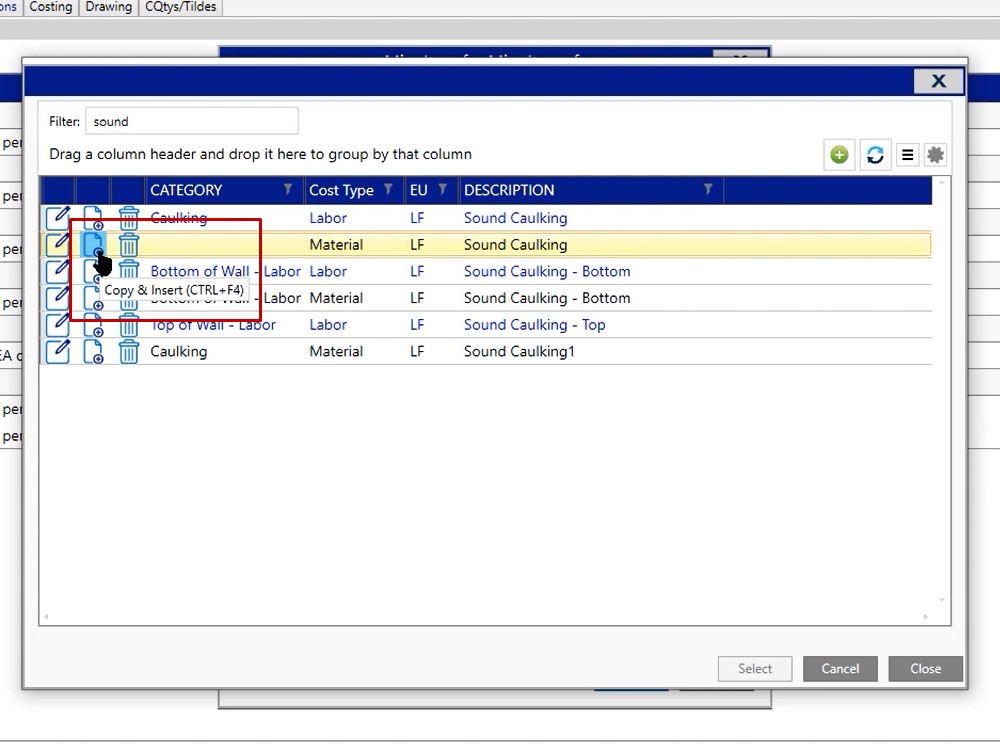Delete the Sound Caulking - Top row
The image size is (1000, 744).
[x=129, y=325]
